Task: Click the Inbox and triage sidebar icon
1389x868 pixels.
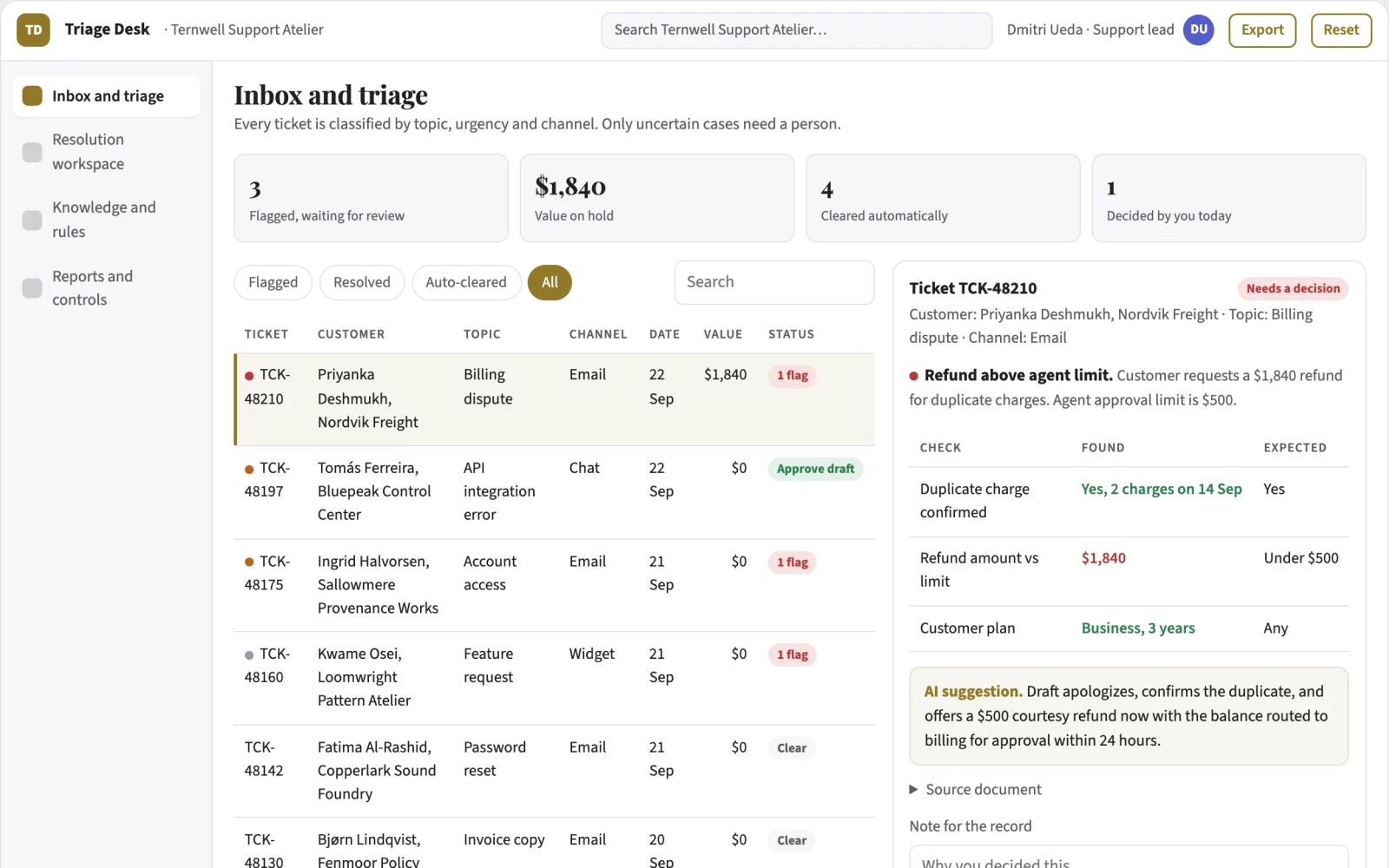Action: click(x=32, y=95)
